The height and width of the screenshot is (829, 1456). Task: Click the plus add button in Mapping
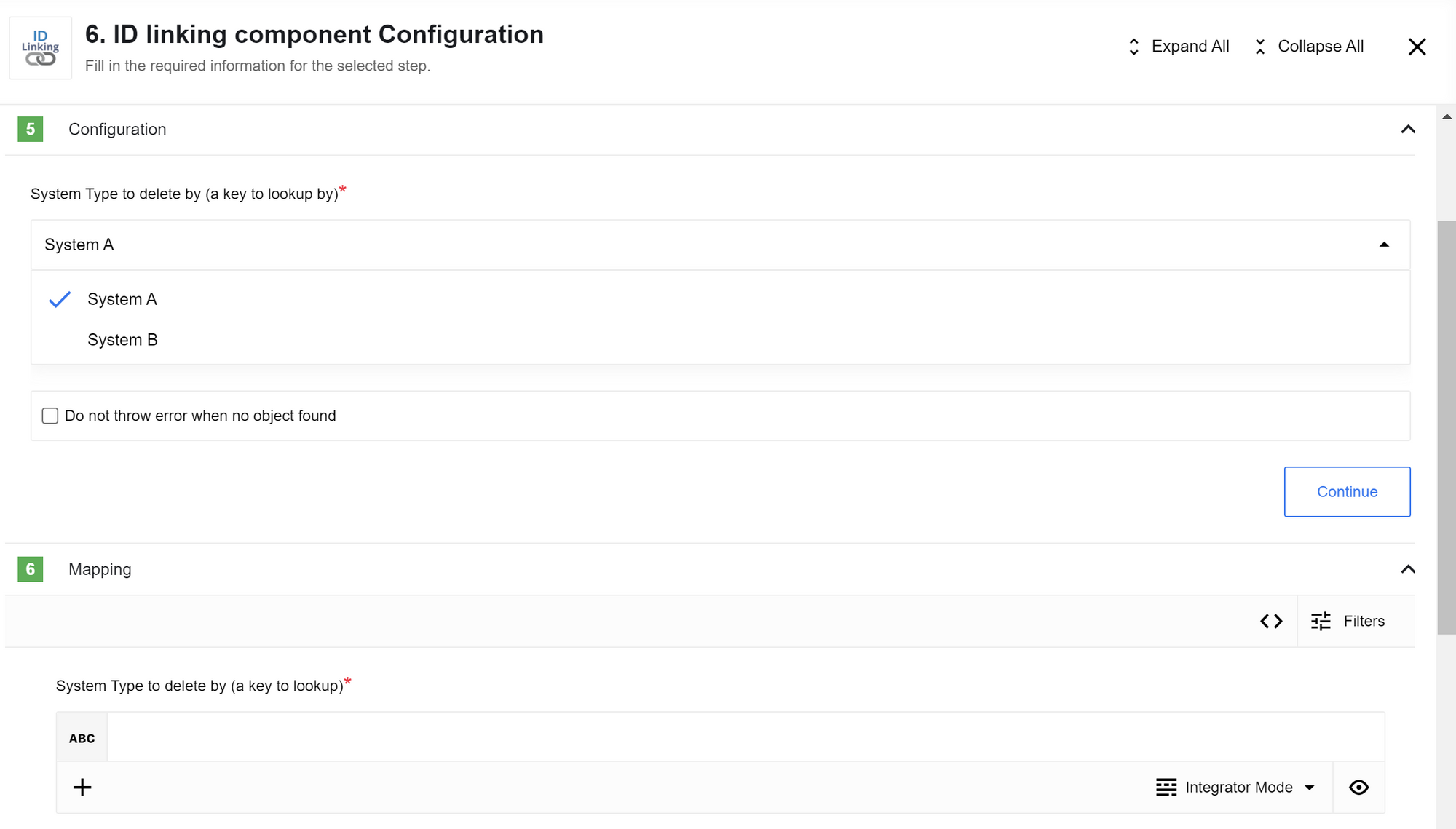pyautogui.click(x=82, y=787)
